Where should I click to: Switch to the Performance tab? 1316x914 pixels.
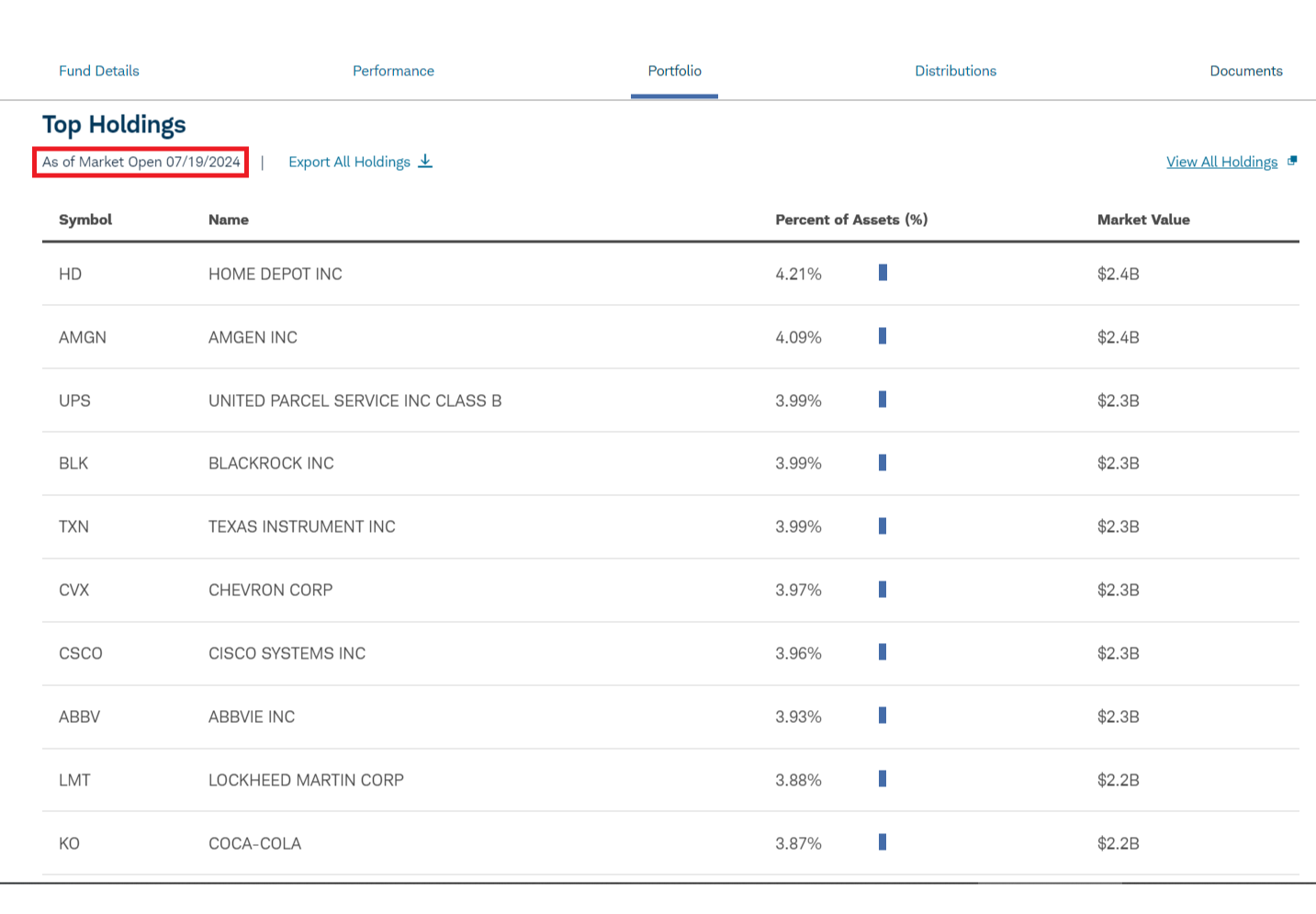393,71
